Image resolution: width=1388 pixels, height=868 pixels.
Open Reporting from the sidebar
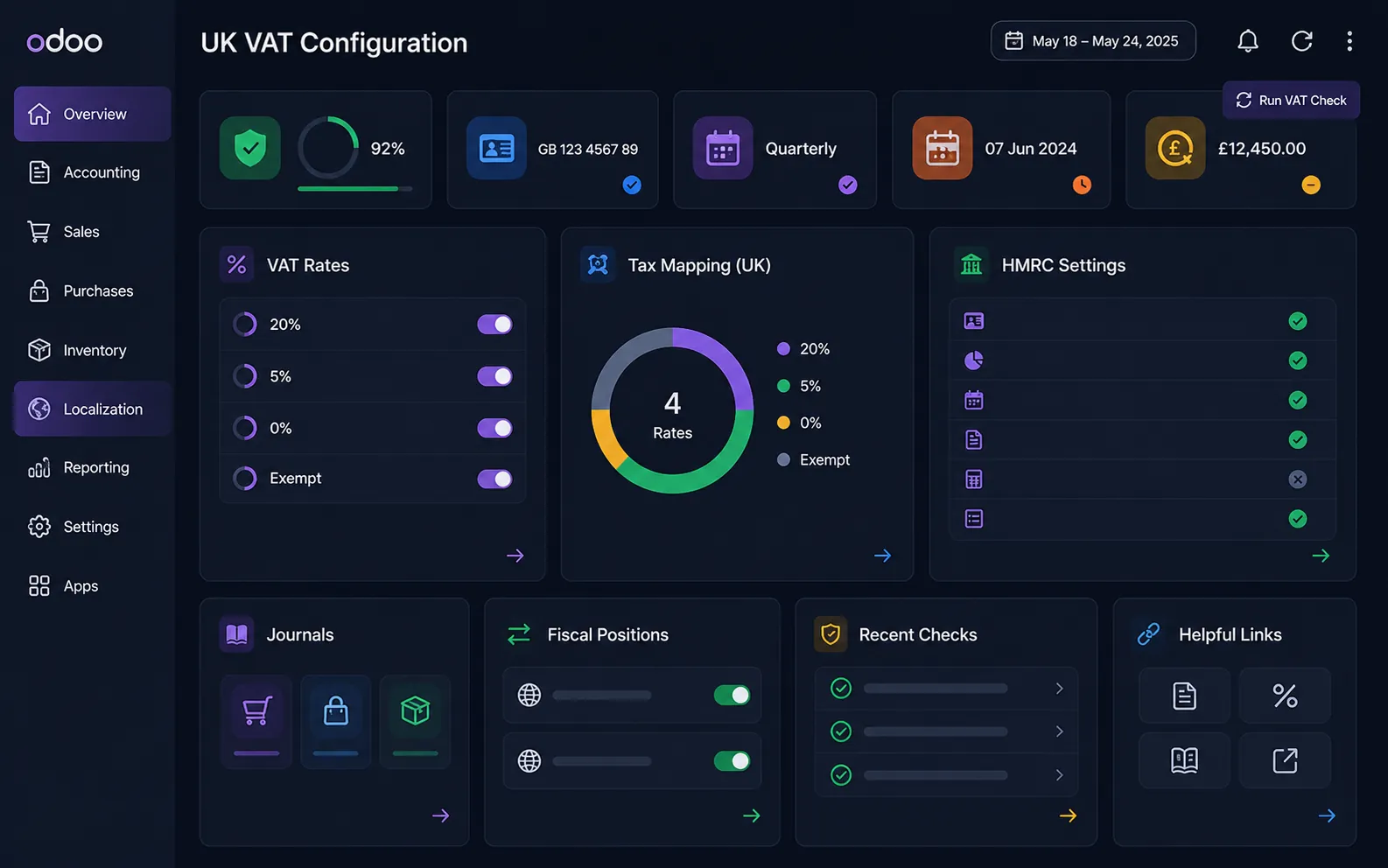(x=93, y=467)
